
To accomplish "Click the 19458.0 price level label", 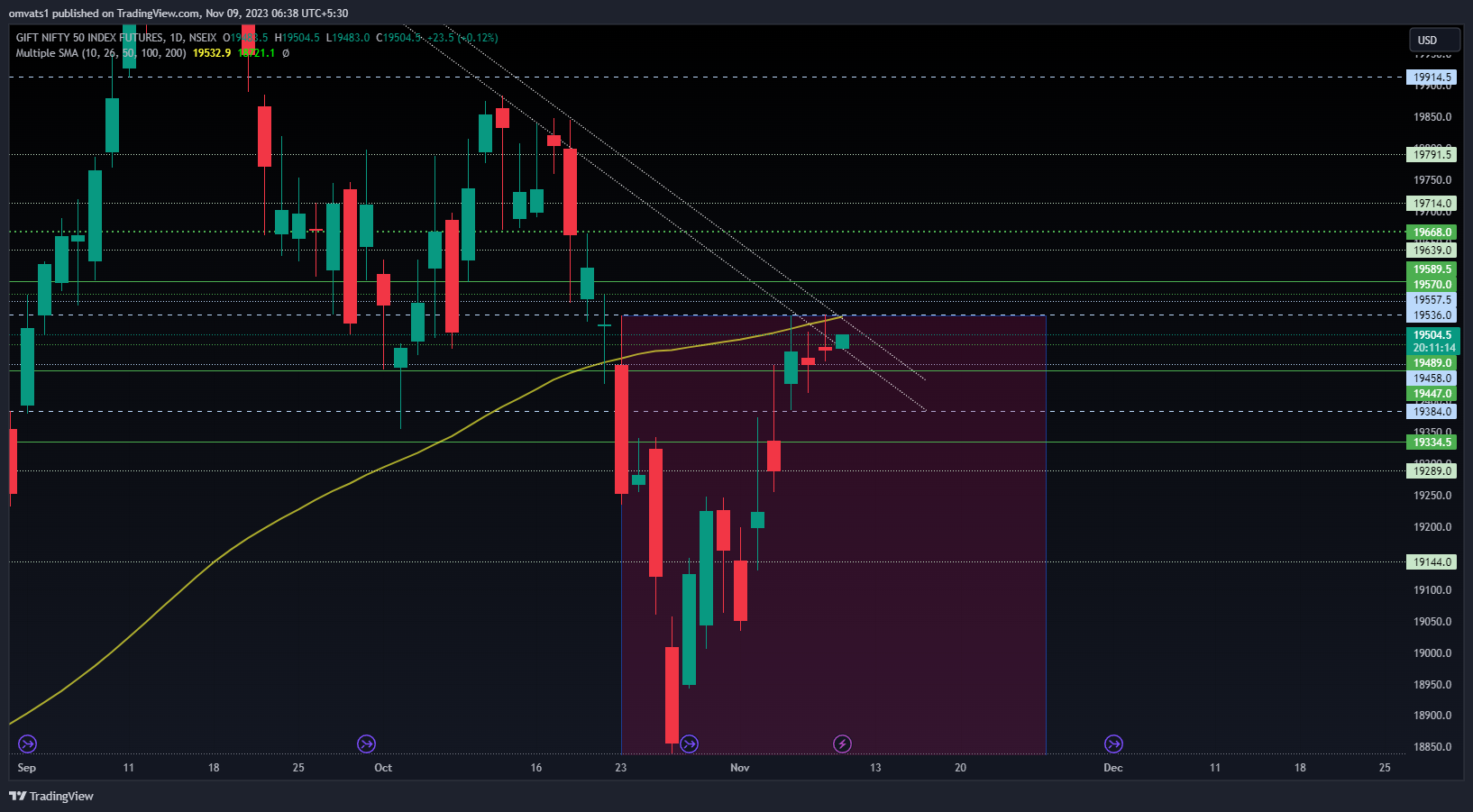I will (x=1432, y=379).
